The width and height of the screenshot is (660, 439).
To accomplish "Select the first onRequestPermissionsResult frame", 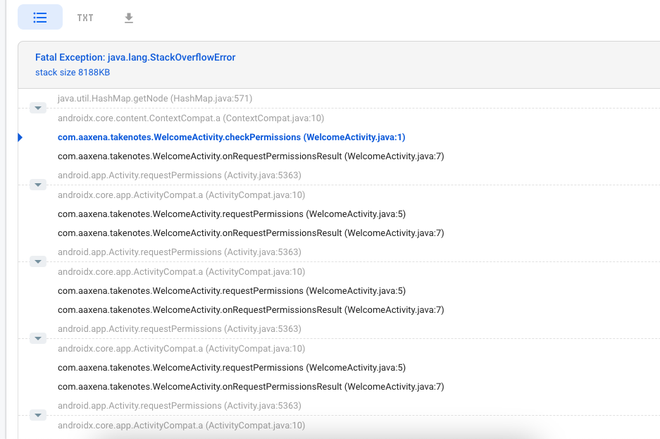I will [x=251, y=156].
